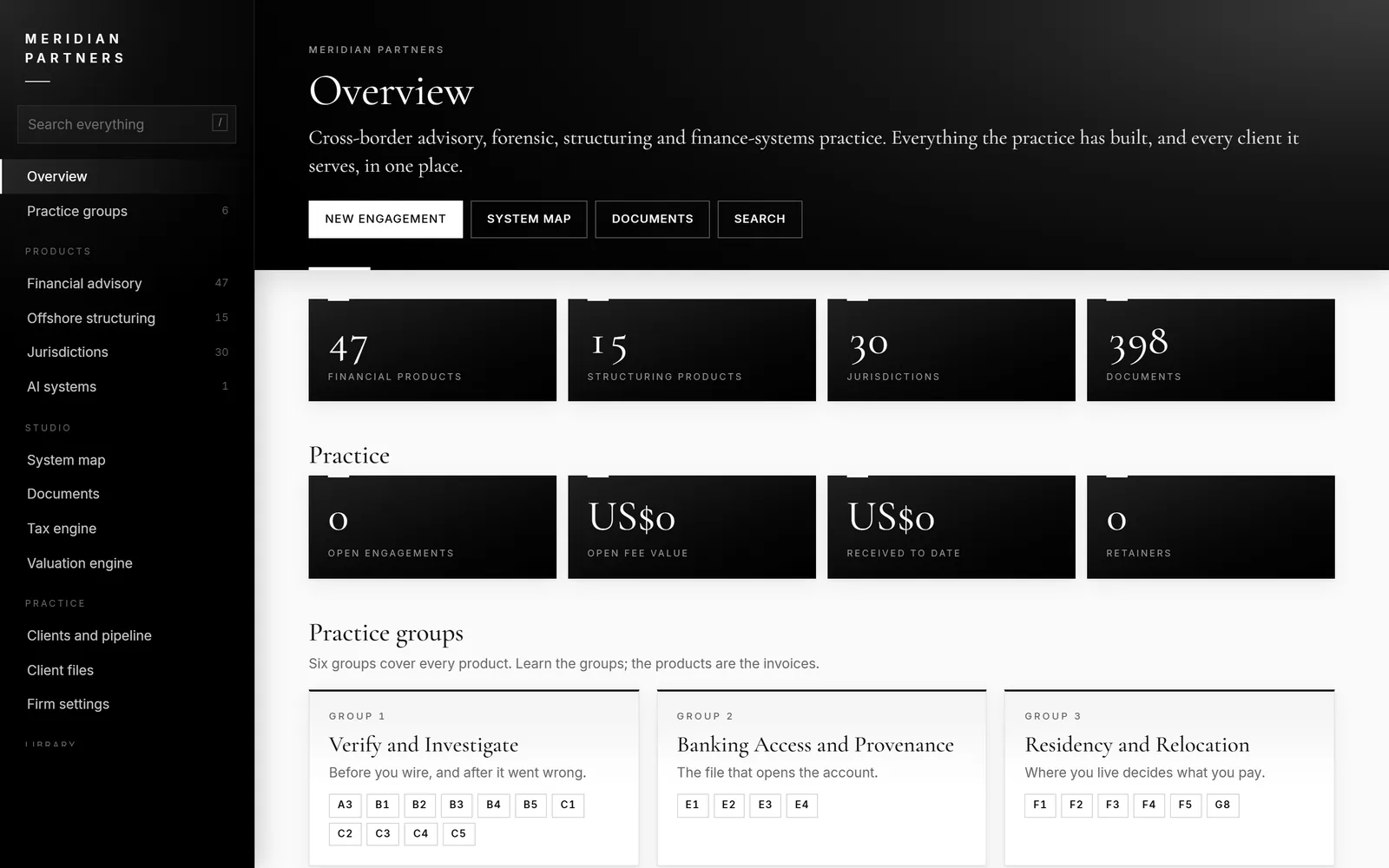Open the Retainers card

(x=1211, y=527)
